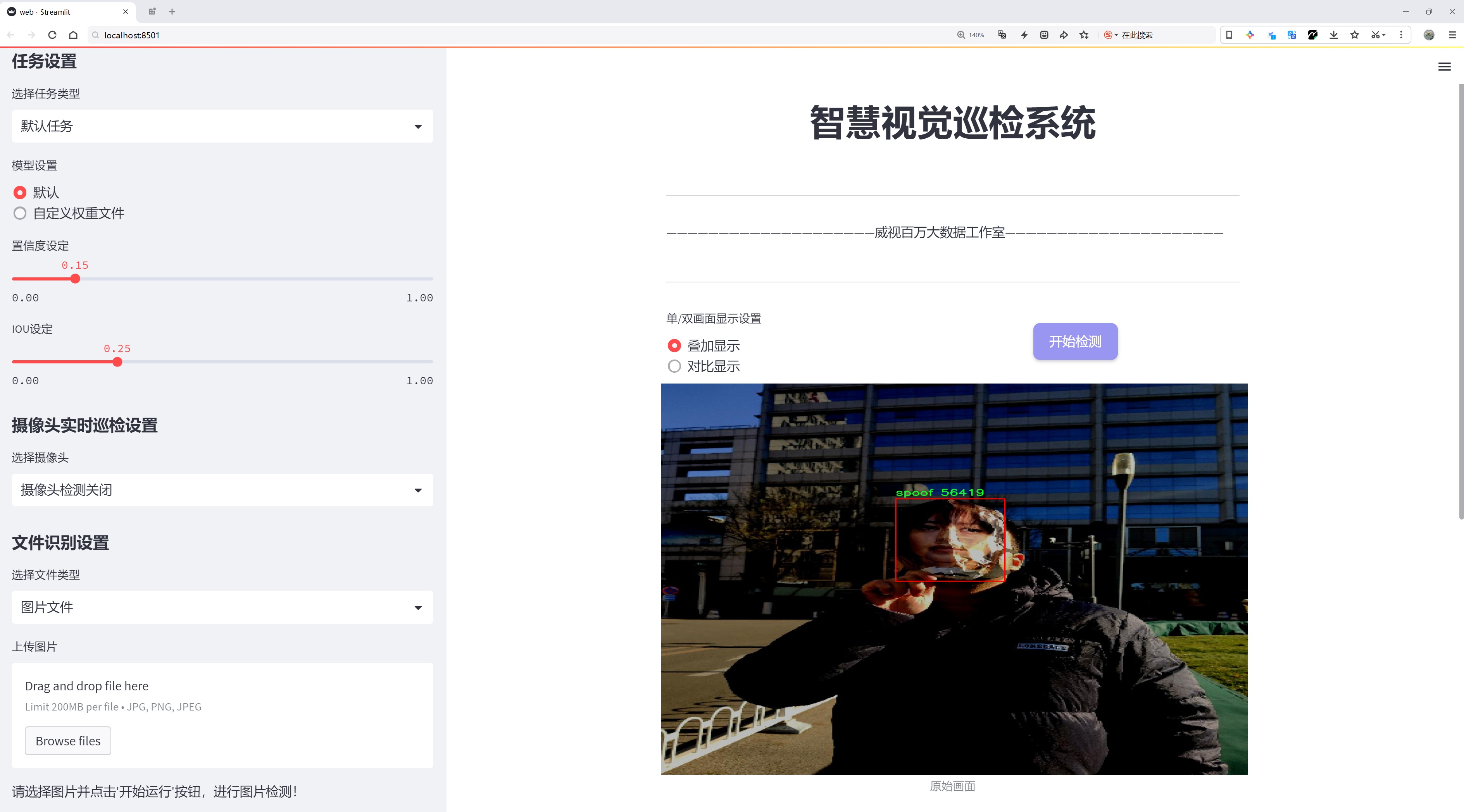Open the user profile avatar

[1429, 34]
